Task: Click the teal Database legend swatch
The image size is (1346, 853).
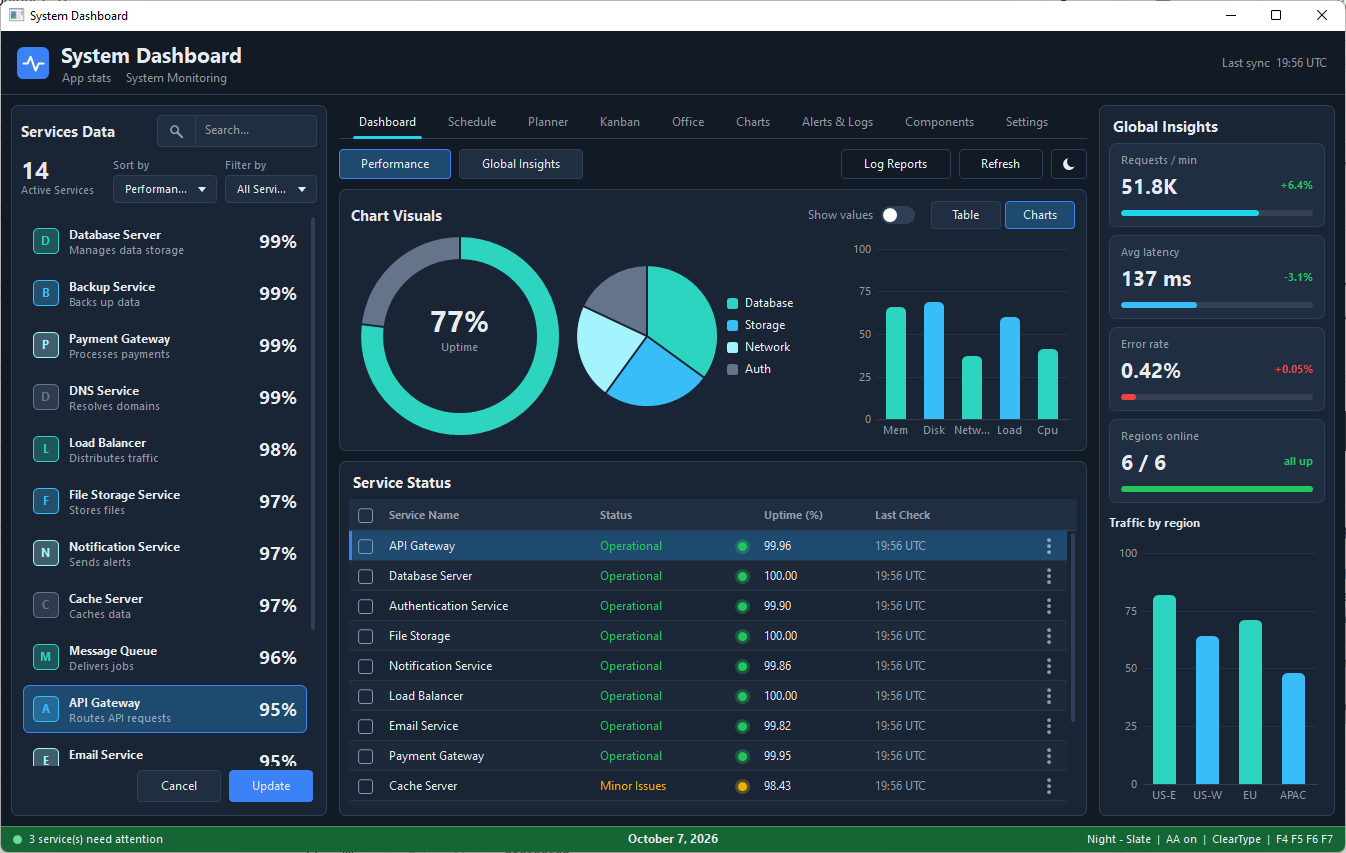Action: click(733, 303)
